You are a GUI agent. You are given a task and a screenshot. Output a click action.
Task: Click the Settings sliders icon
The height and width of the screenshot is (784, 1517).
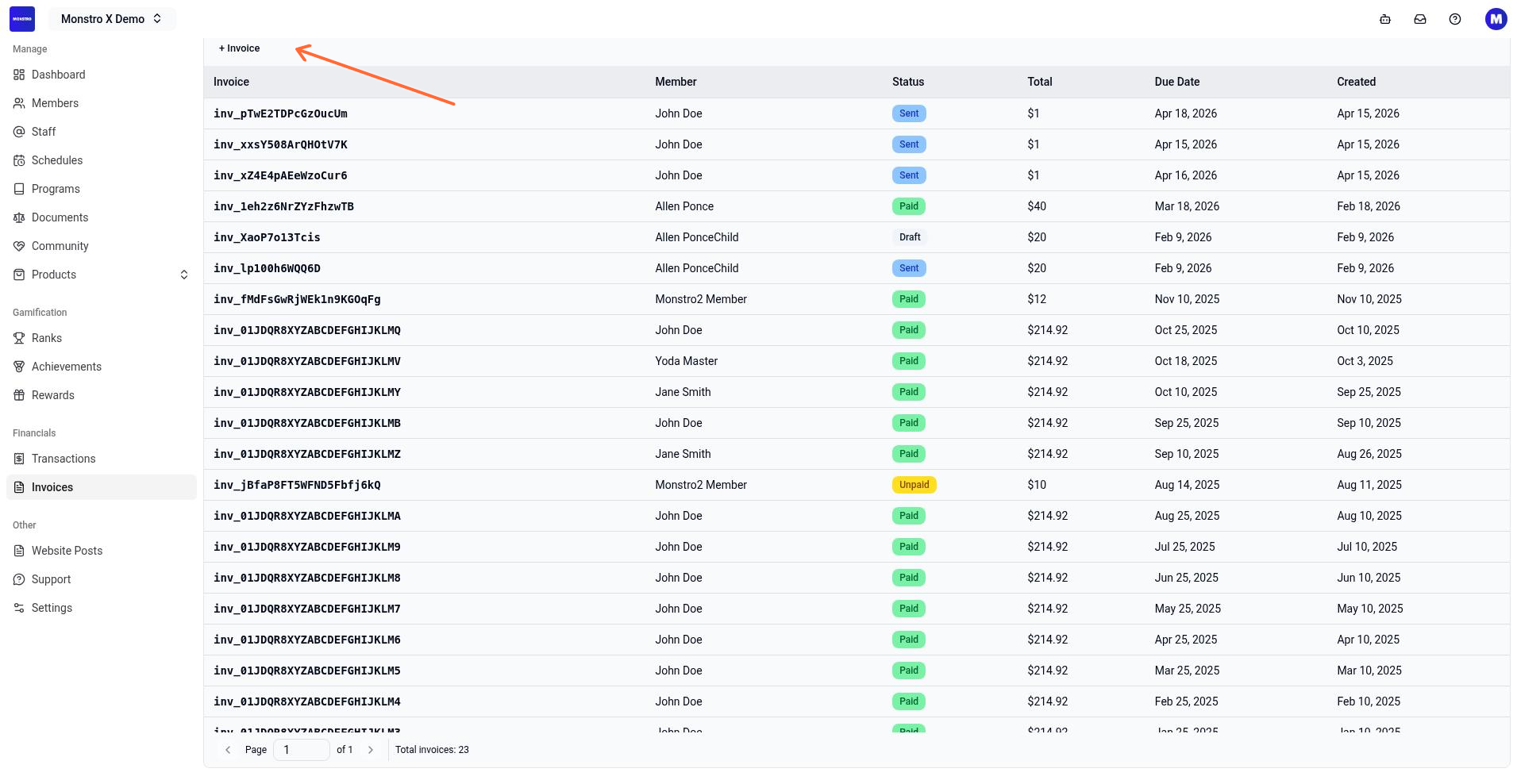click(19, 608)
